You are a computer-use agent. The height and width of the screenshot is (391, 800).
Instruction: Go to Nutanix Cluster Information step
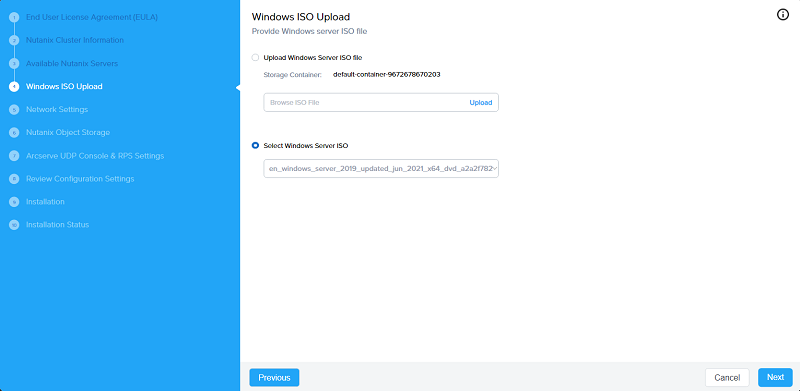click(x=75, y=40)
